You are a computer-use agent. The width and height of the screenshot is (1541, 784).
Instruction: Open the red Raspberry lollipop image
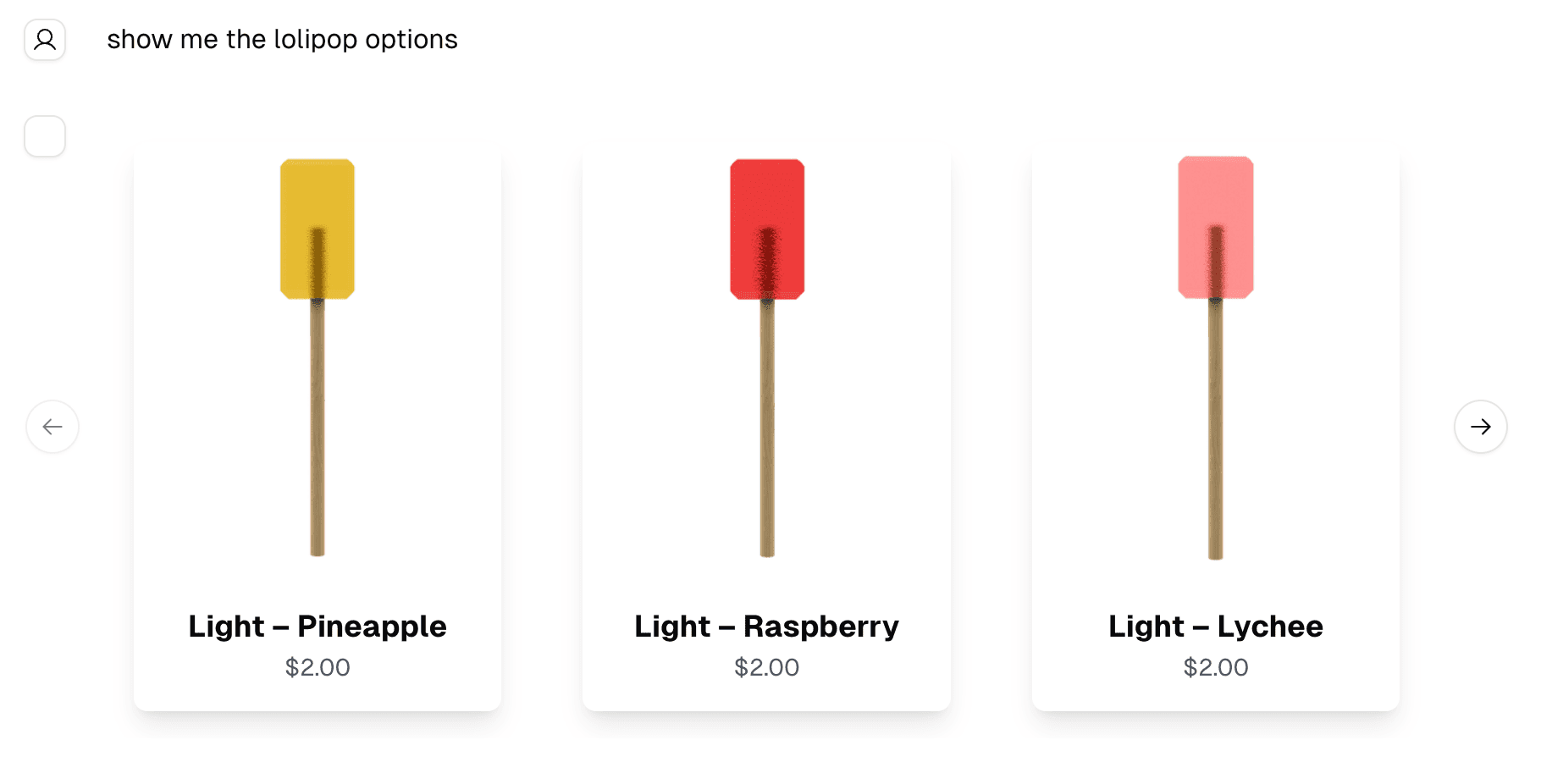(x=767, y=357)
